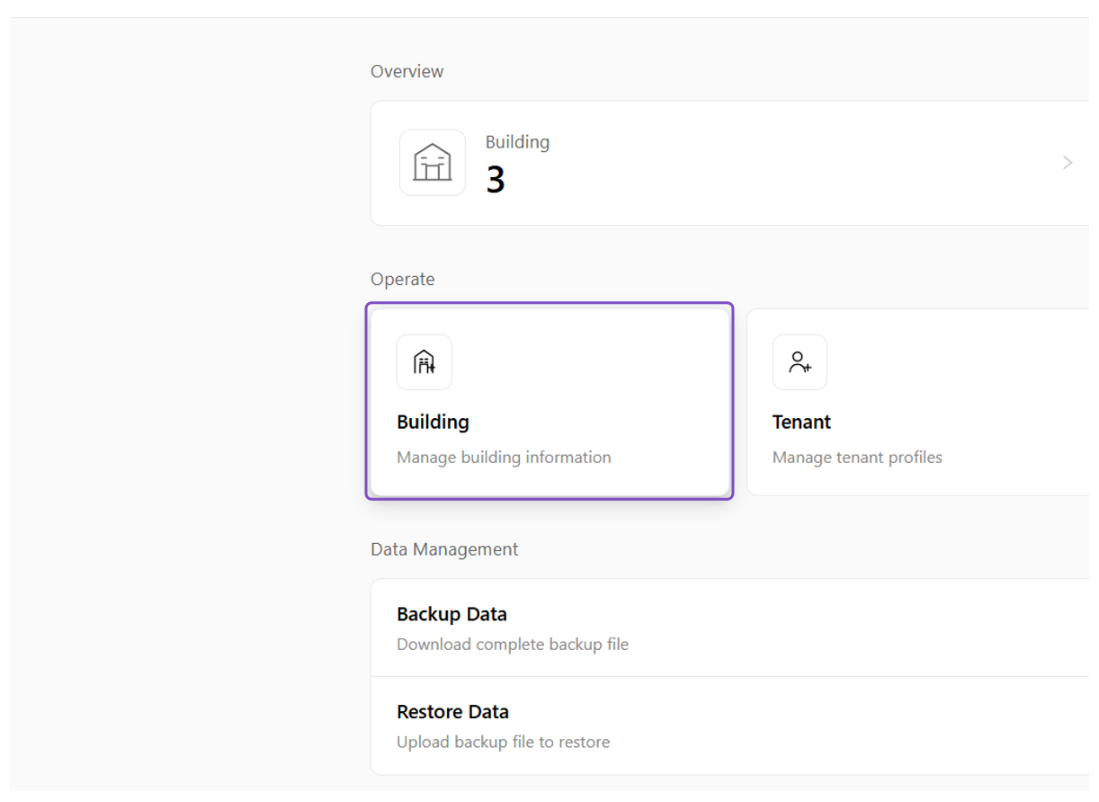
Task: Click the "Manage tenant profiles" description
Action: point(857,457)
